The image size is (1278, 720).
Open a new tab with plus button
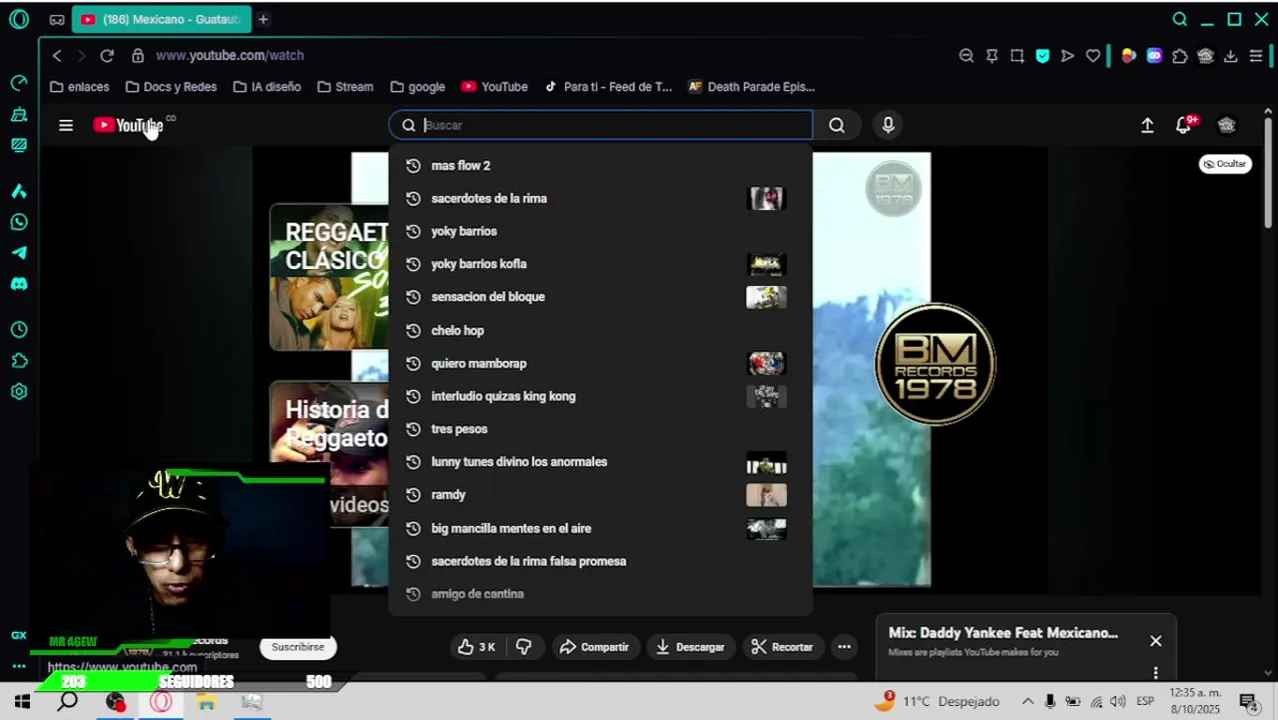click(x=263, y=19)
